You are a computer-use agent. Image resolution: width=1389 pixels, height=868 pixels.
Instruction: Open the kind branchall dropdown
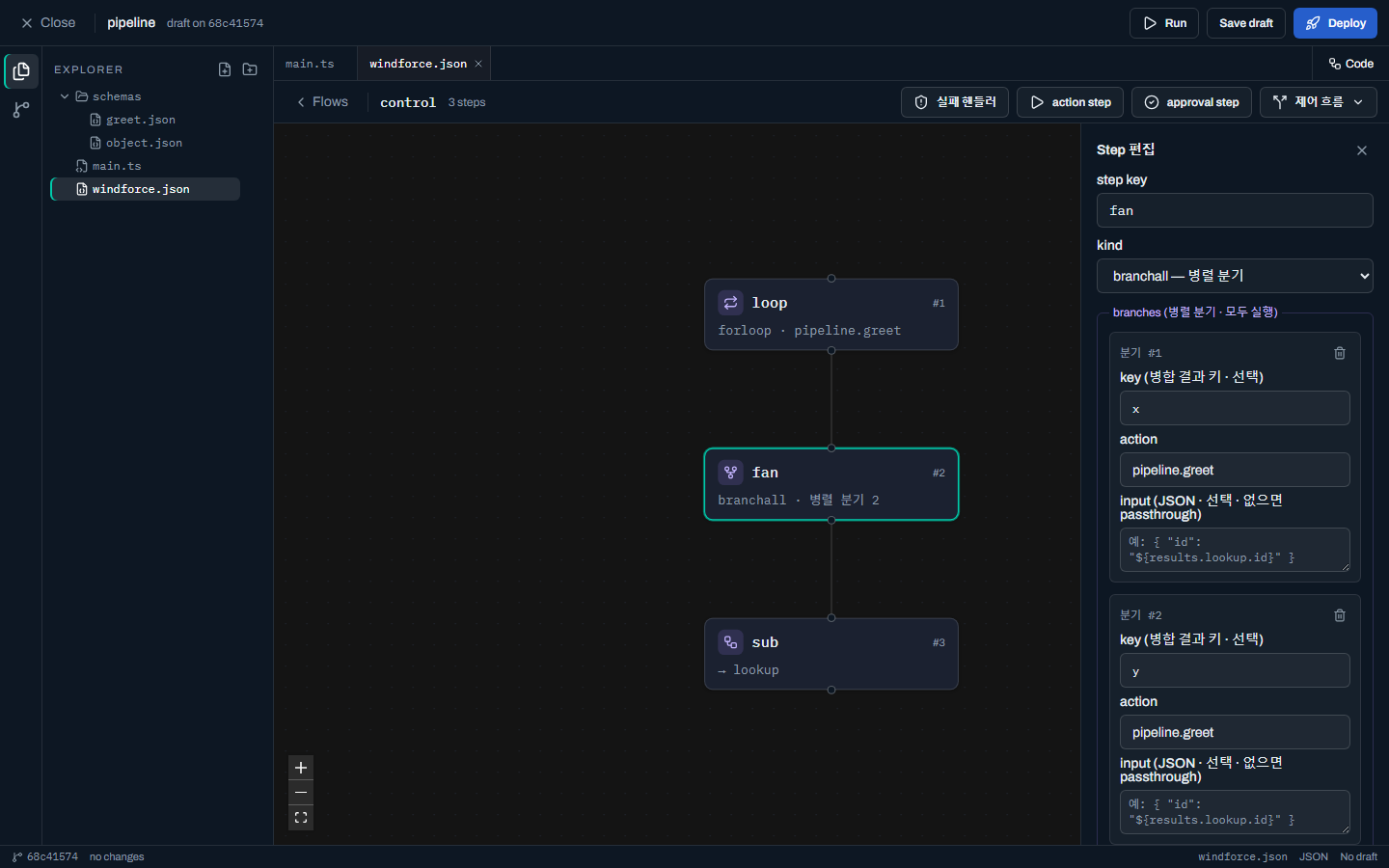point(1235,276)
